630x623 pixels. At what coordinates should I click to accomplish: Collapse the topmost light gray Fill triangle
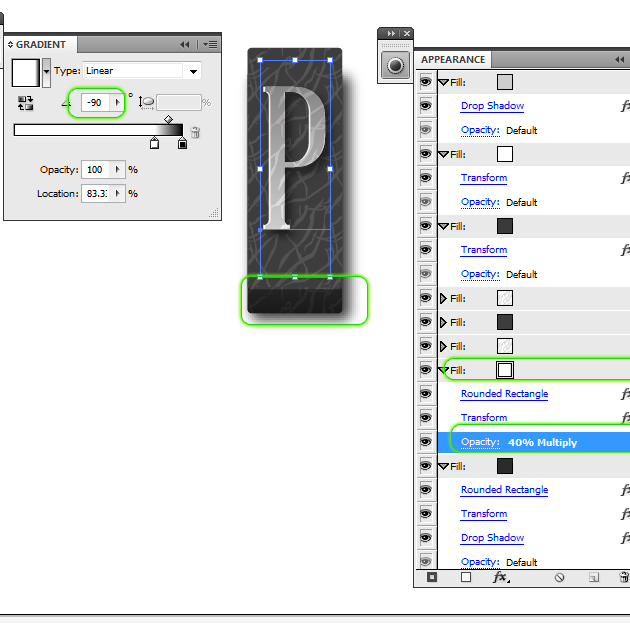(x=443, y=82)
